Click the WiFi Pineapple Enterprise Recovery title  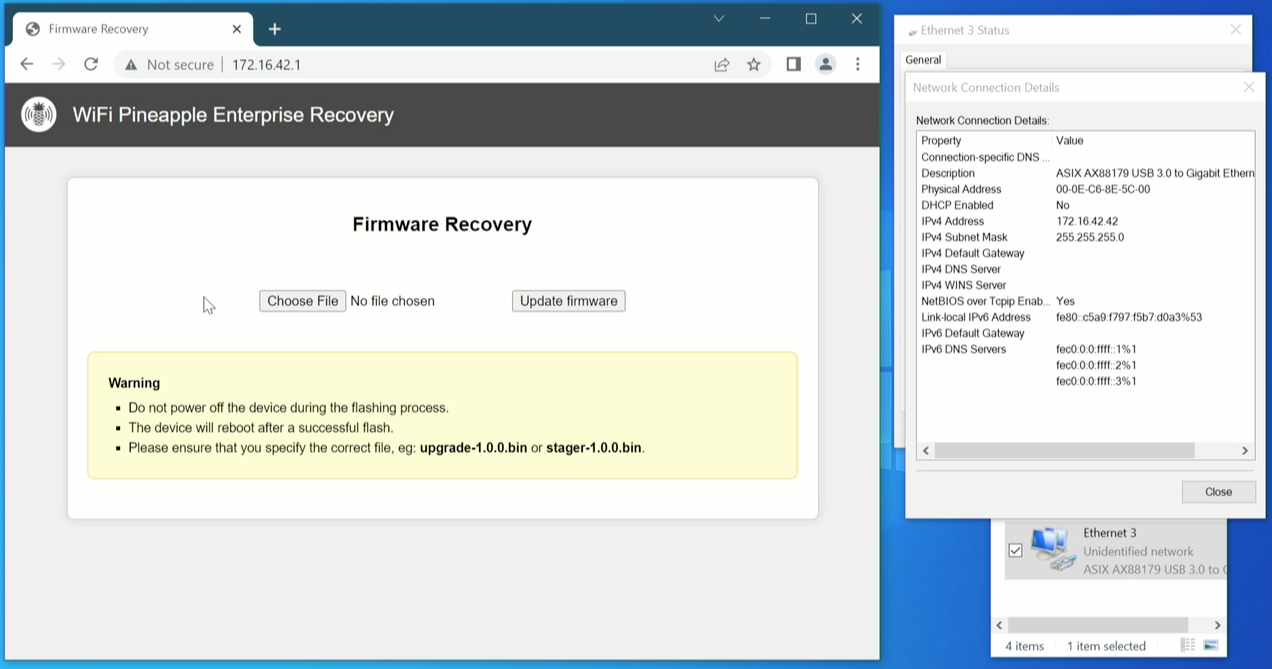point(233,115)
